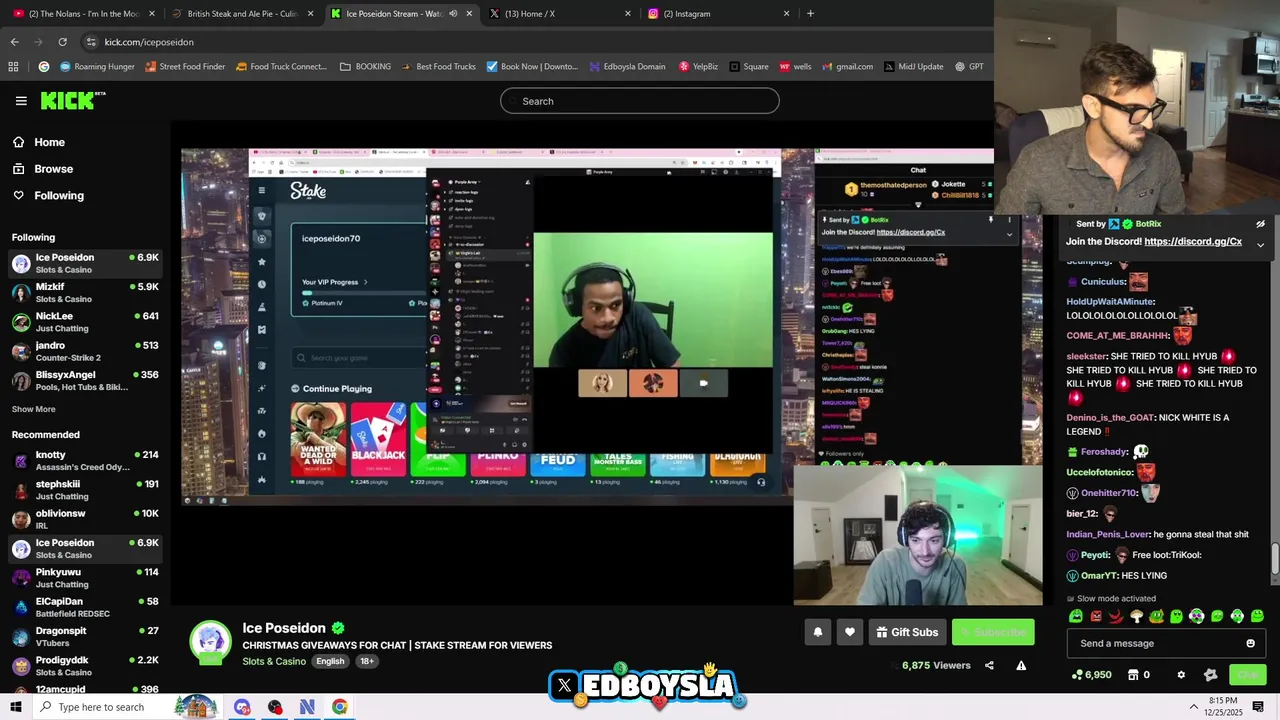1280x720 pixels.
Task: Open Mizkif channel from Following list
Action: [x=84, y=293]
